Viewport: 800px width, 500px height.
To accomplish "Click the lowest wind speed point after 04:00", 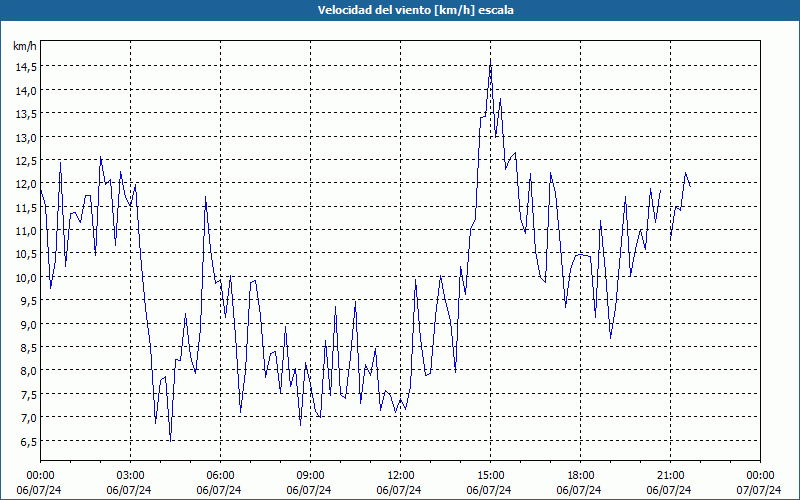I will tap(170, 440).
